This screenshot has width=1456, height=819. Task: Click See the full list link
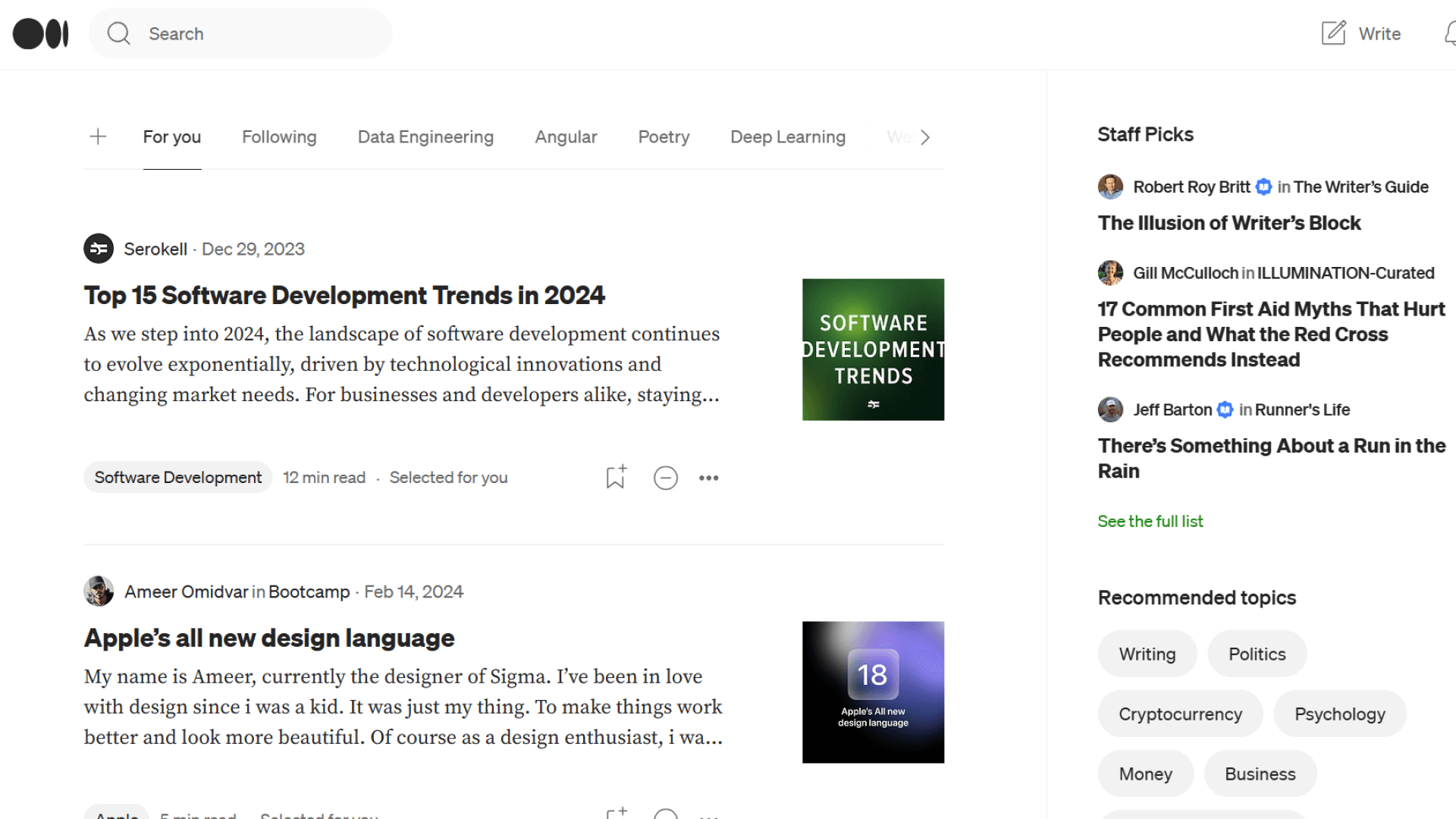coord(1150,522)
